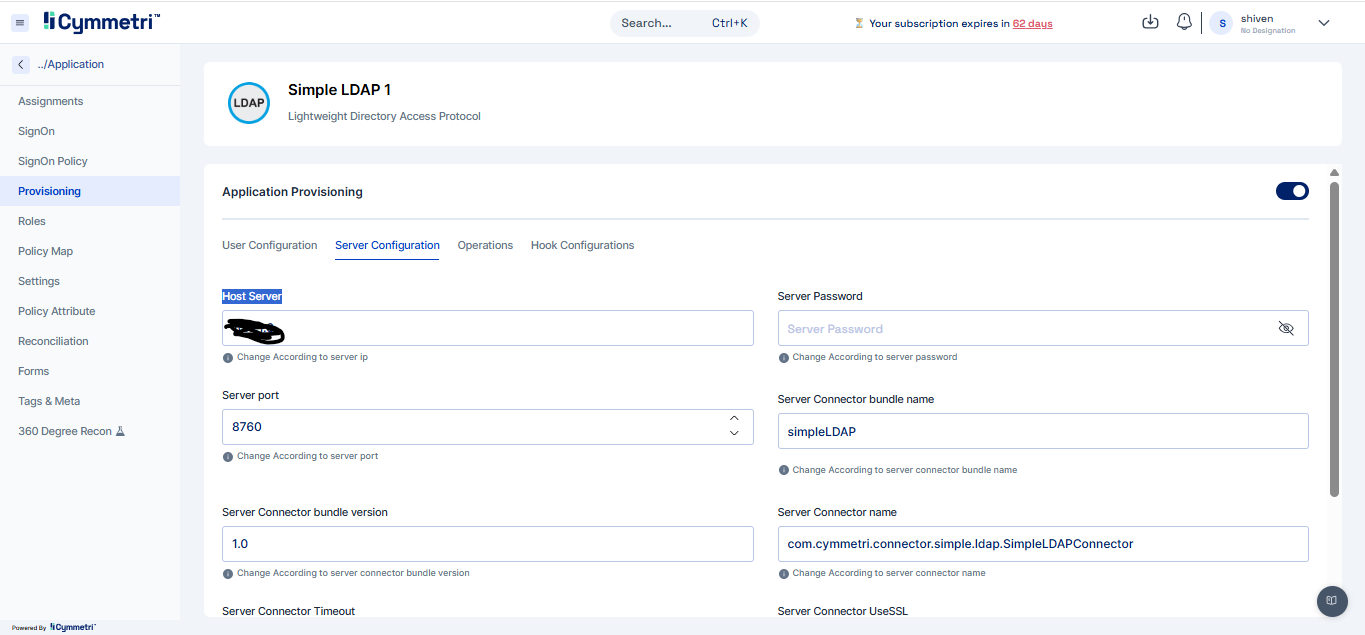Open Policy Map in the sidebar
This screenshot has height=635, width=1365.
pyautogui.click(x=90, y=251)
